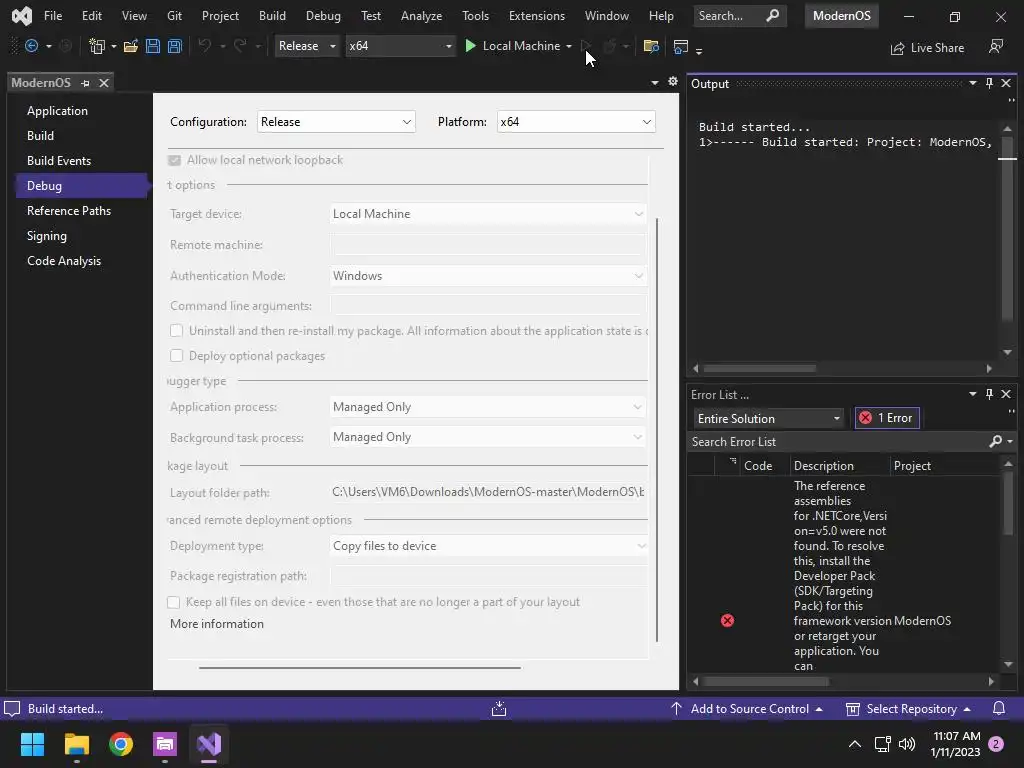Click the undo arrow icon
The image size is (1024, 768).
[x=204, y=46]
